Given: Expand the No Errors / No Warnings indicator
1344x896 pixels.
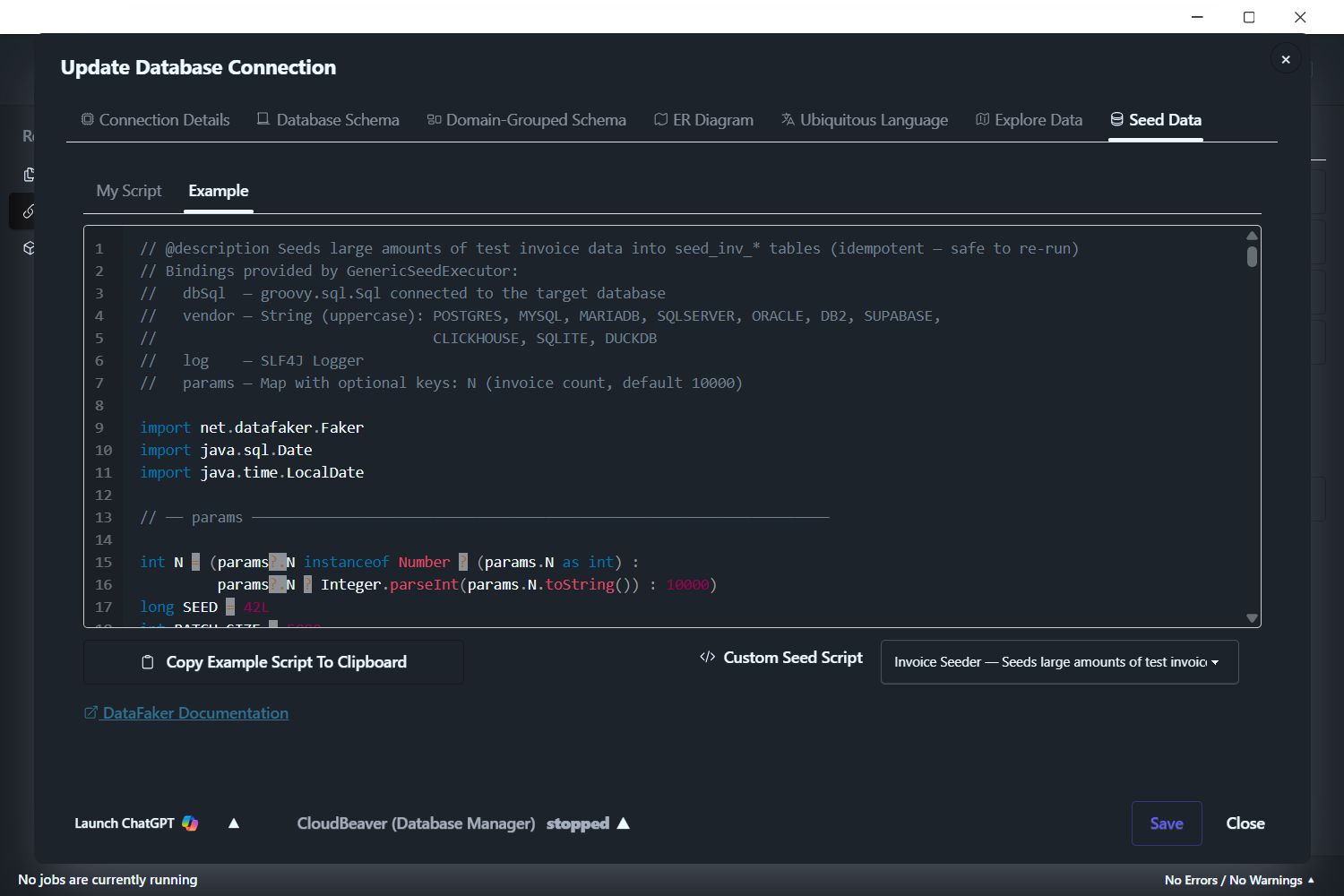Looking at the screenshot, I should (x=1240, y=880).
